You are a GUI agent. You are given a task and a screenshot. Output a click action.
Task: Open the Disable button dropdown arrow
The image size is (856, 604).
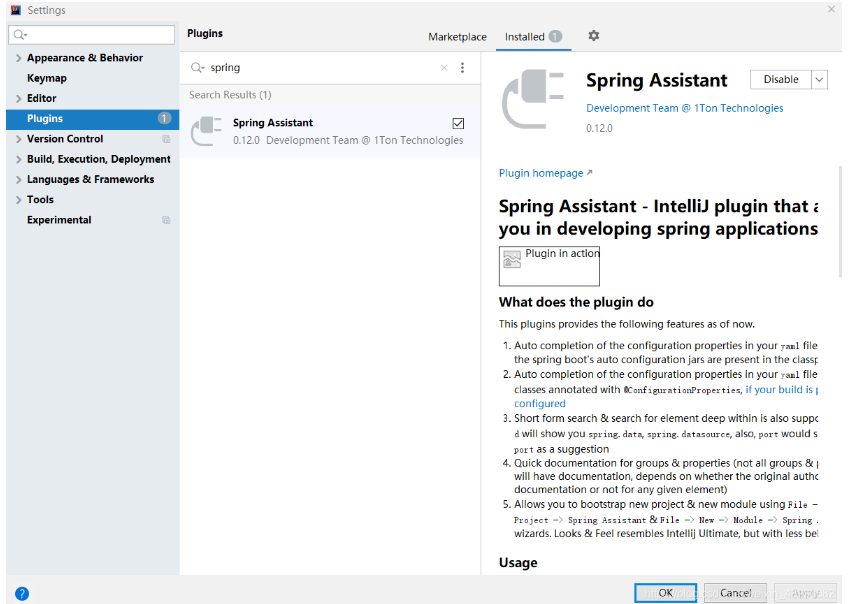click(819, 80)
